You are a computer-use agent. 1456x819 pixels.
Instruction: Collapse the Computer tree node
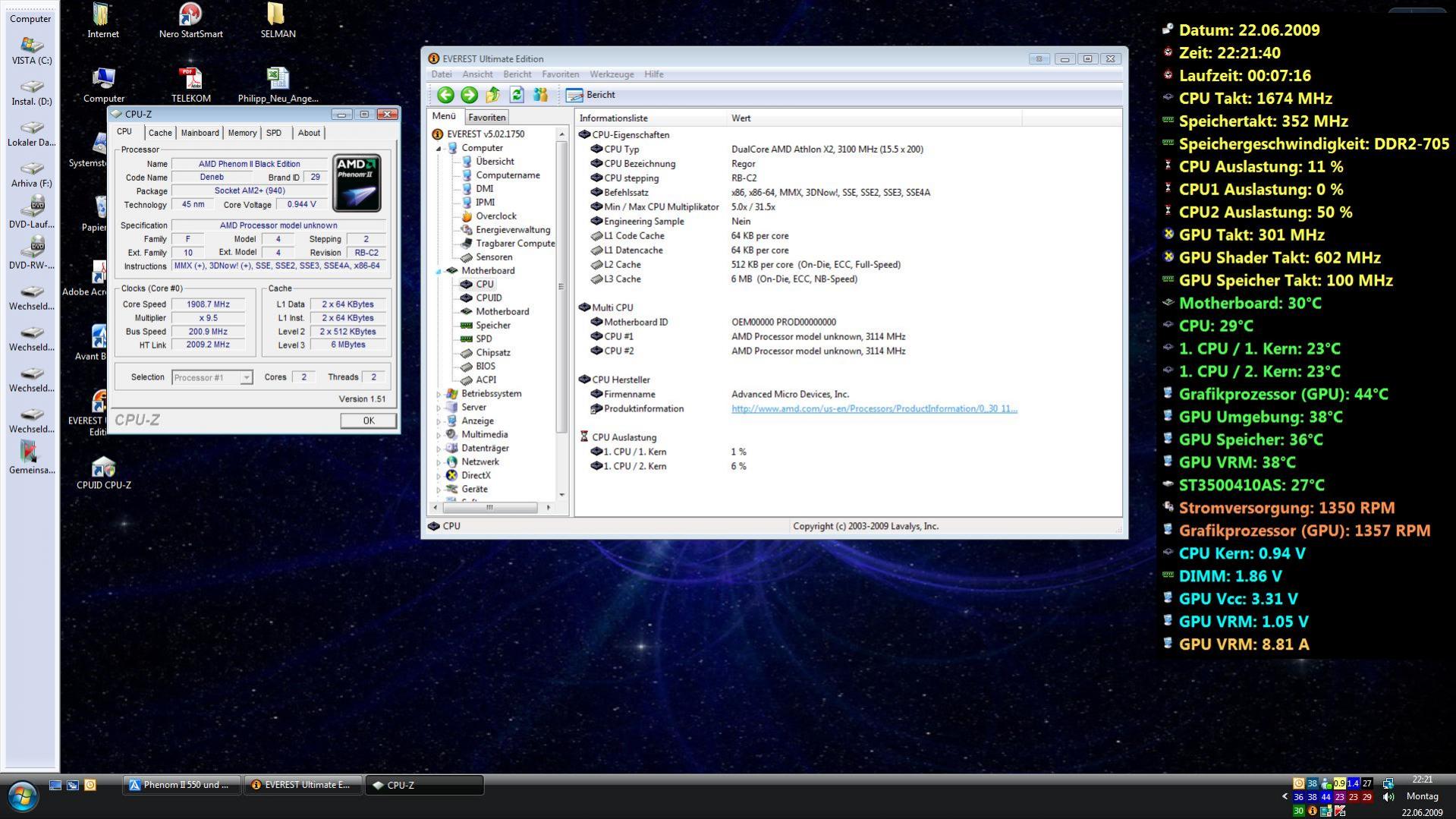(x=439, y=149)
